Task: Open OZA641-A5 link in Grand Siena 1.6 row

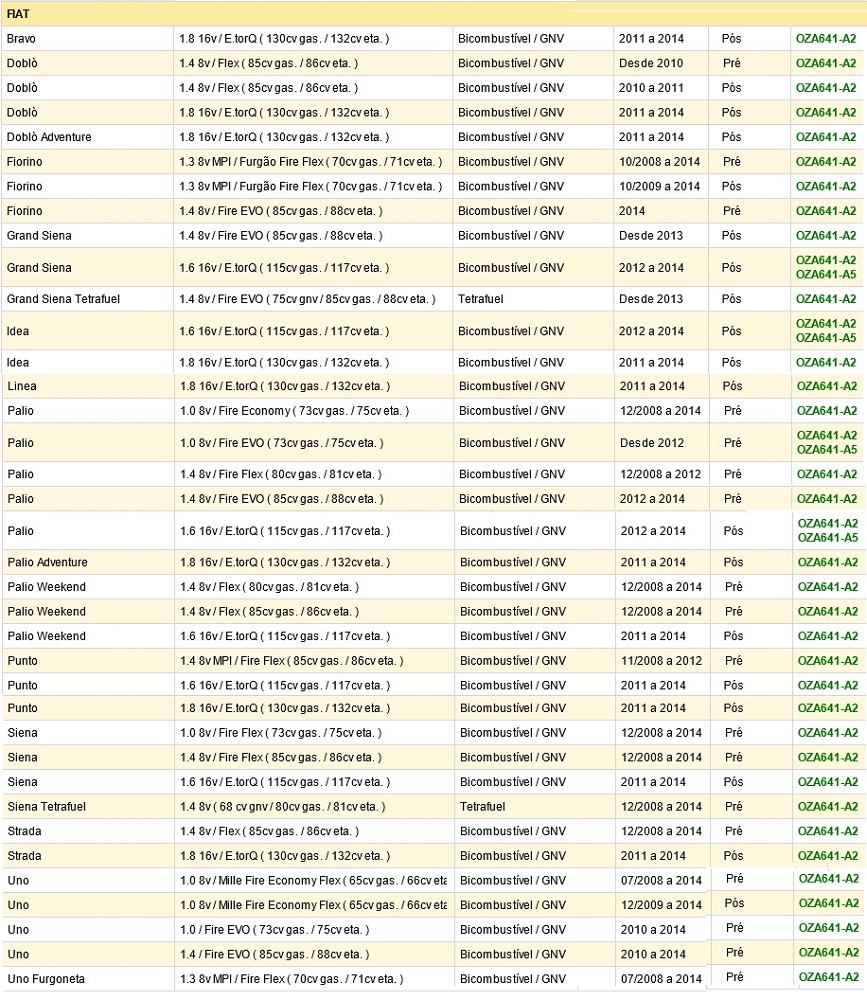Action: (826, 275)
